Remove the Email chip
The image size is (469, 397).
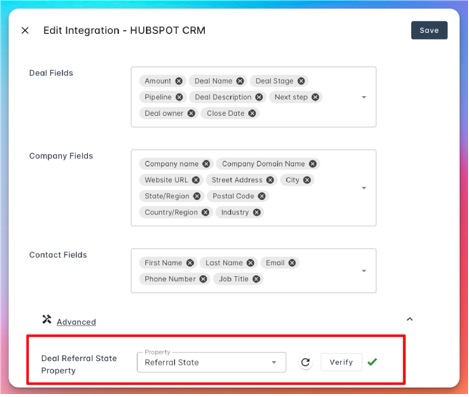pos(292,263)
